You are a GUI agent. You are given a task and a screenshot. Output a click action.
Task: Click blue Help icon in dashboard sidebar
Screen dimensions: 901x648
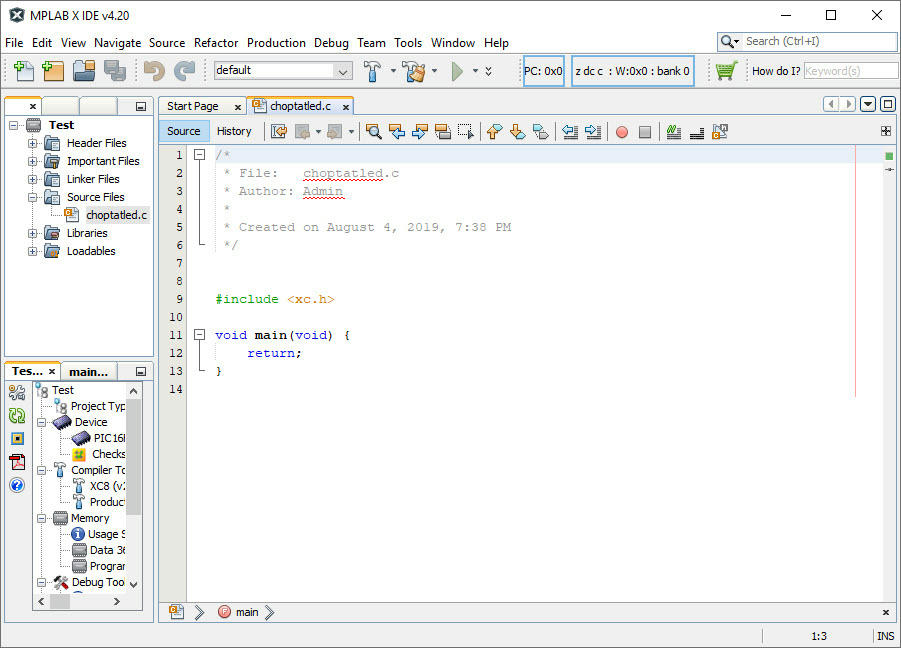[17, 485]
